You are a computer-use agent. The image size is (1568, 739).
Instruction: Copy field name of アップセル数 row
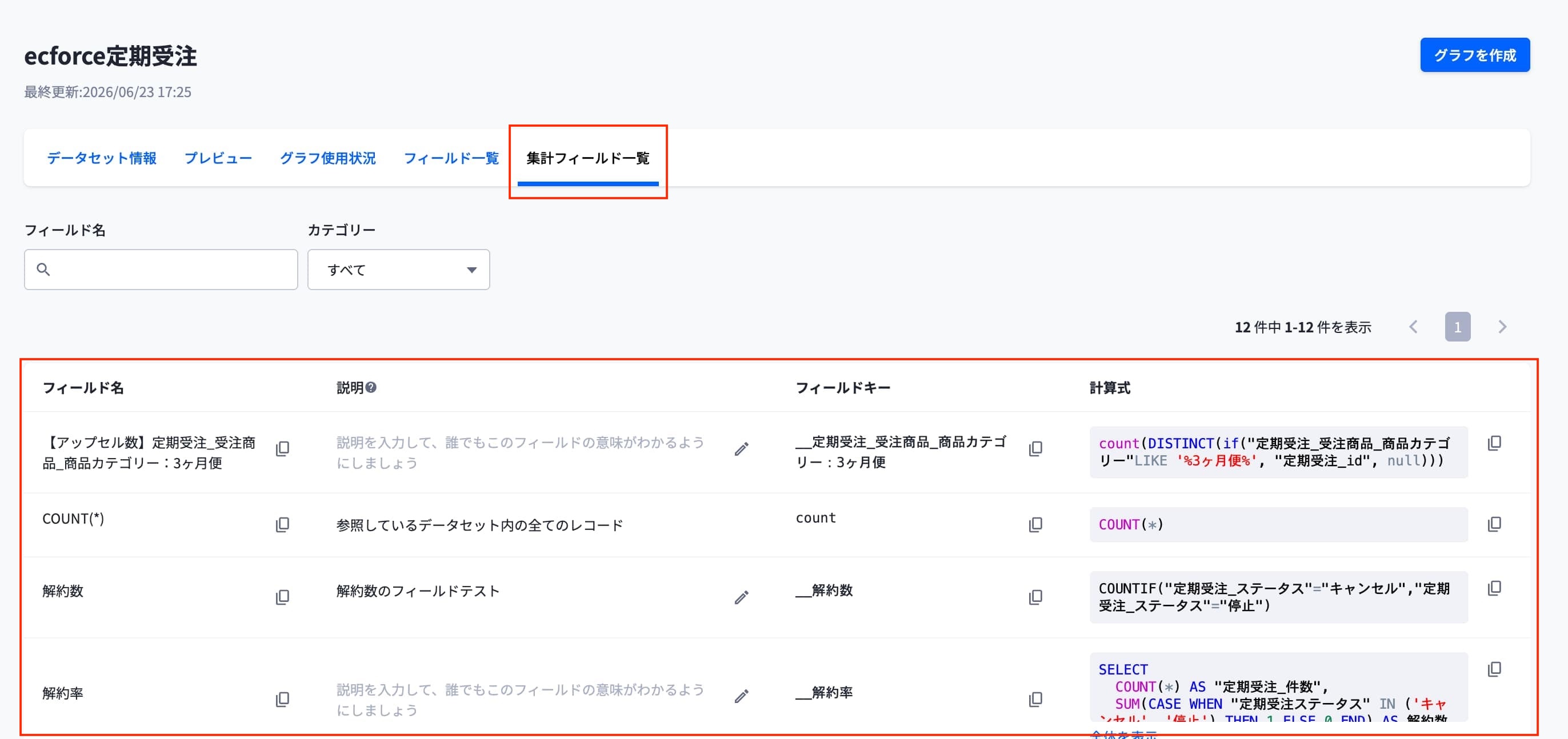[282, 449]
